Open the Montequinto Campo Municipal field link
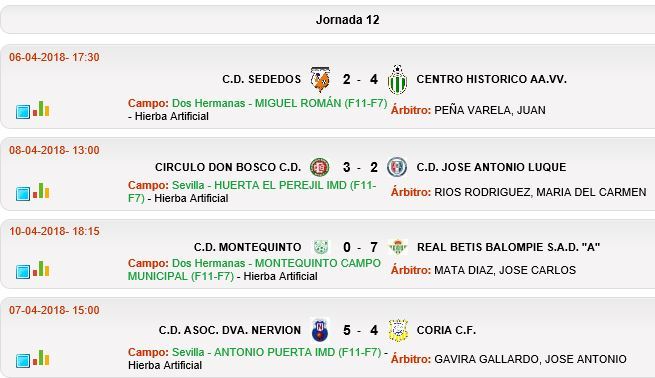This screenshot has width=655, height=378. [254, 270]
